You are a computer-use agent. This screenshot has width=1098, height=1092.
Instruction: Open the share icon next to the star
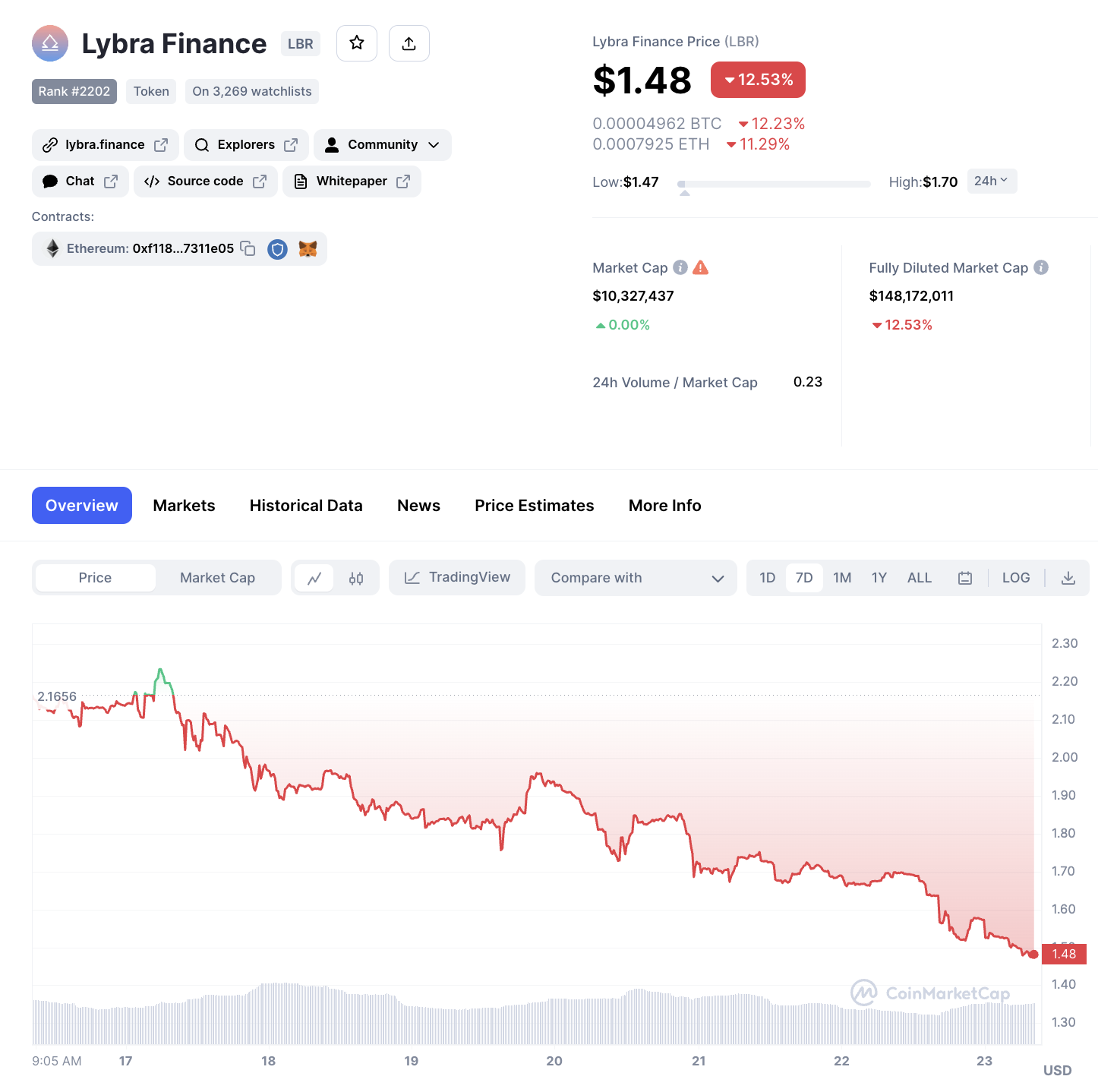pyautogui.click(x=409, y=43)
